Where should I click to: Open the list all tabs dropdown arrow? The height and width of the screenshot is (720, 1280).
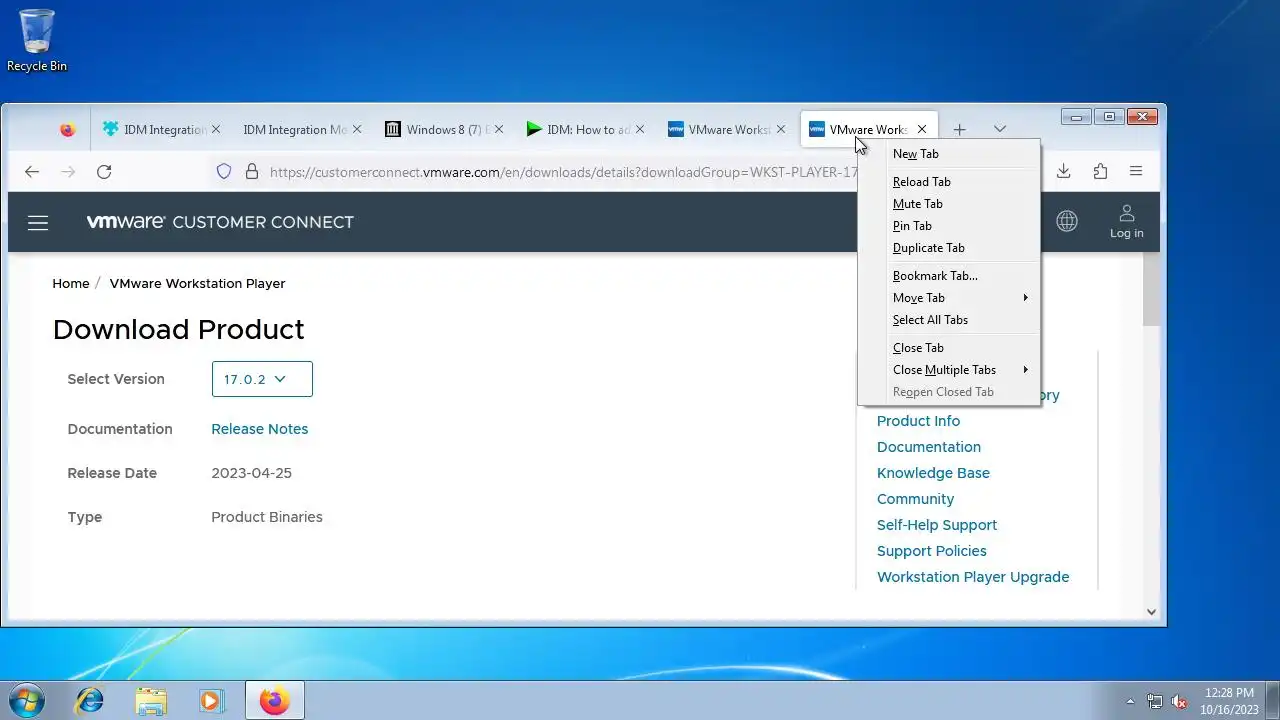pyautogui.click(x=999, y=130)
